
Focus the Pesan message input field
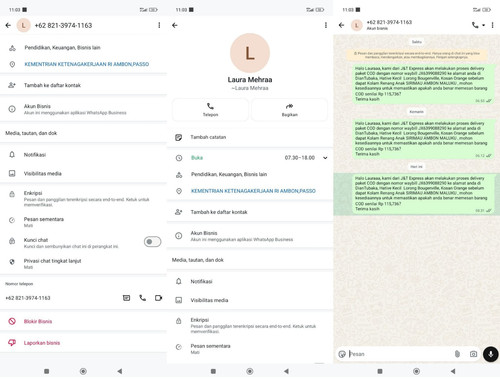tap(400, 354)
